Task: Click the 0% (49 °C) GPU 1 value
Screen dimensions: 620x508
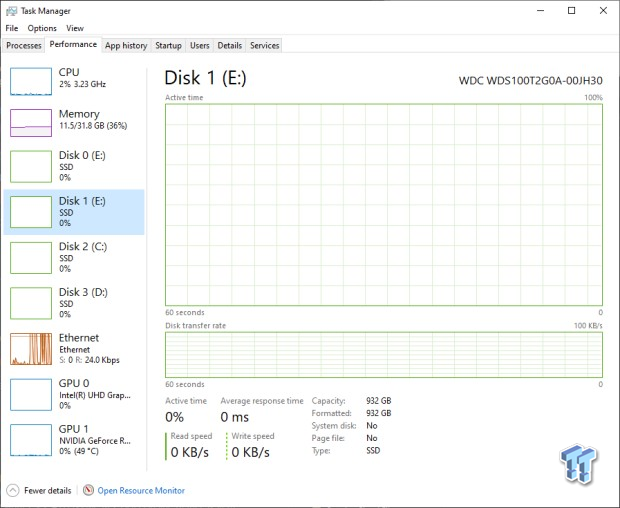Action: [79, 451]
